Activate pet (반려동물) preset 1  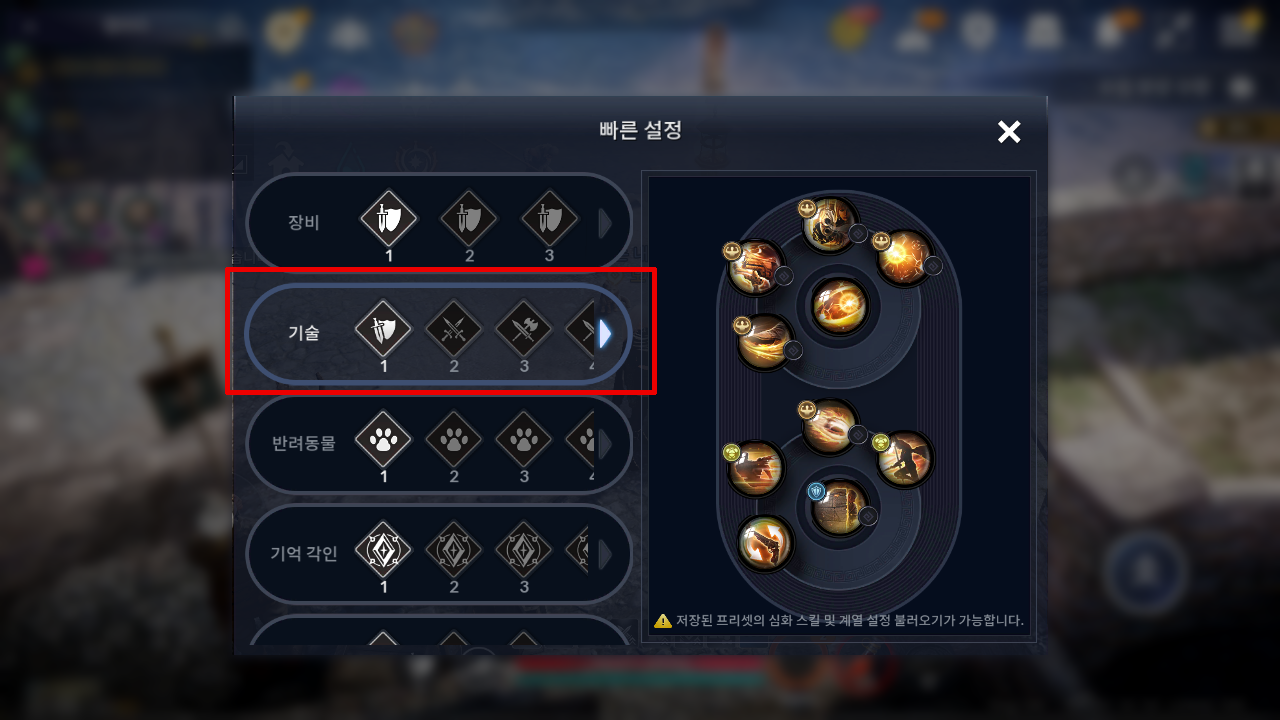coord(384,440)
